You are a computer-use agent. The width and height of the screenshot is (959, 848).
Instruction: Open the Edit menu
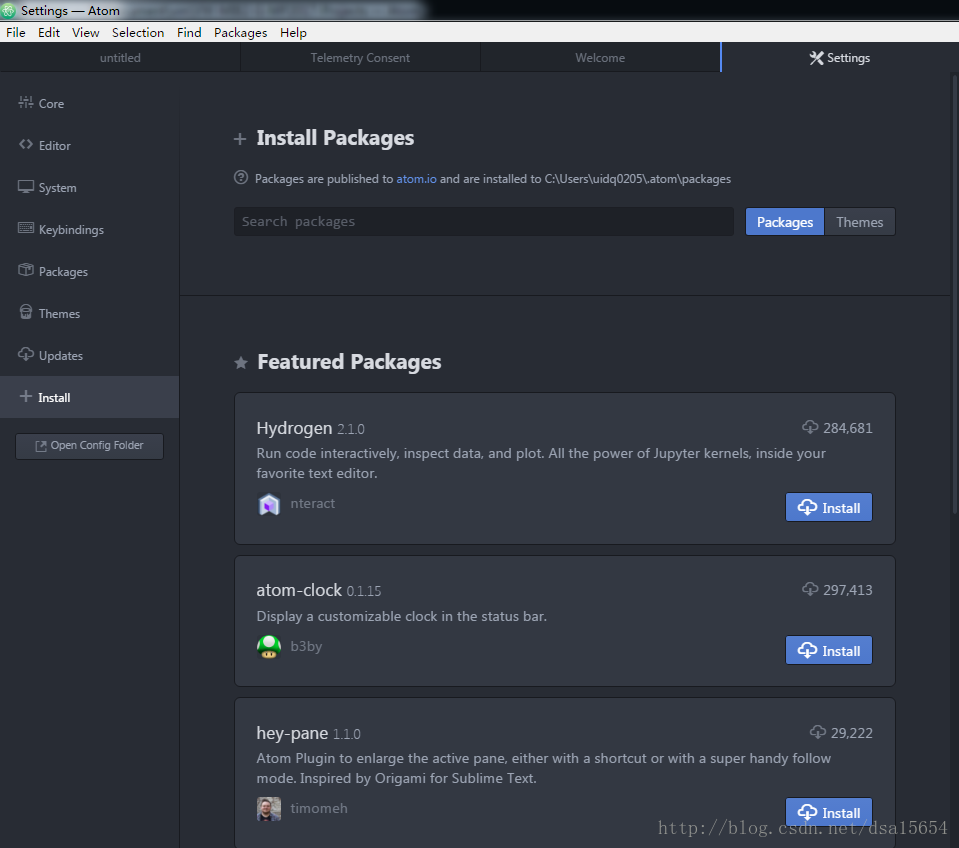point(49,32)
